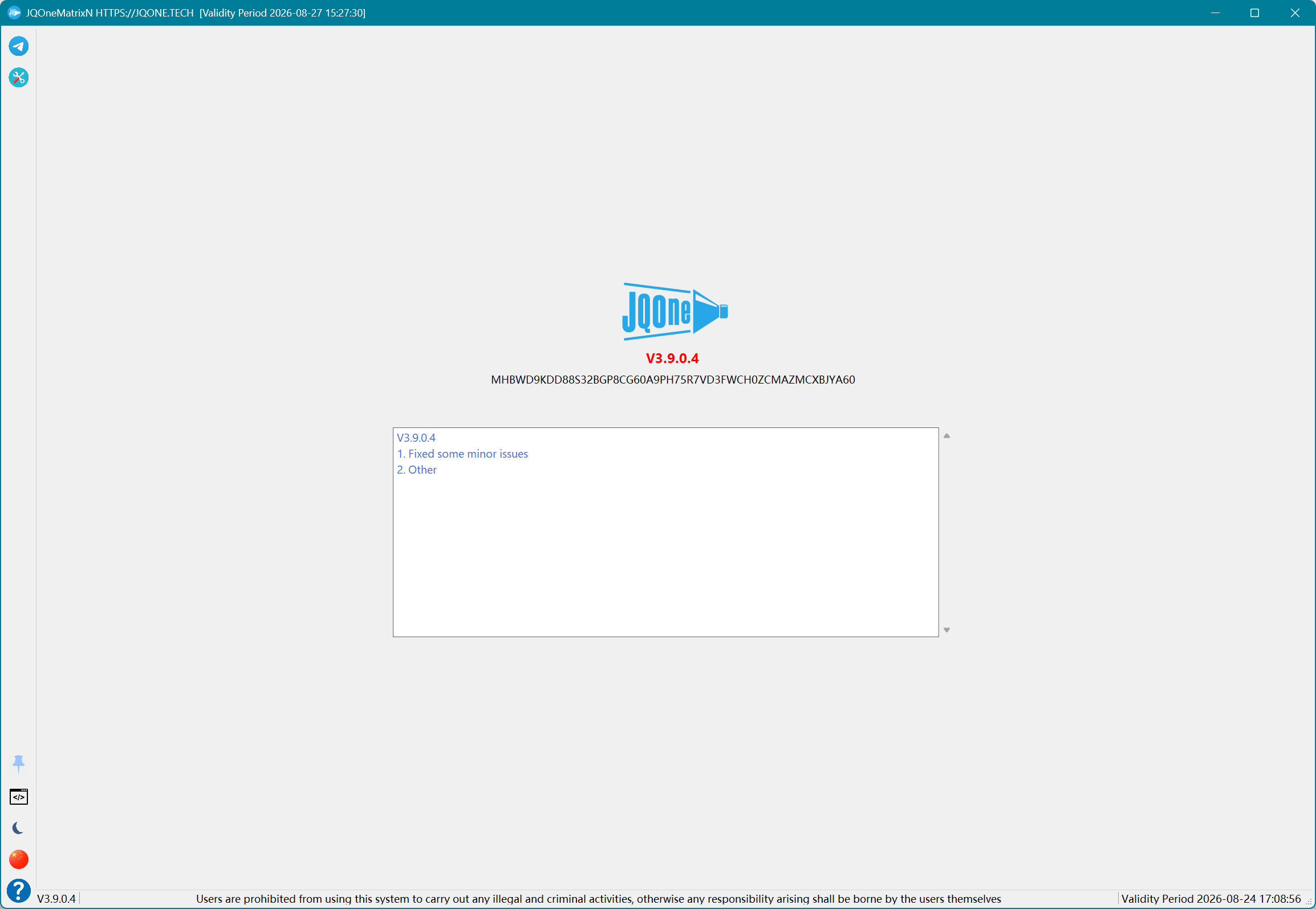The width and height of the screenshot is (1316, 909).
Task: Select the machine code string starting MHBWD9
Action: pyautogui.click(x=673, y=380)
